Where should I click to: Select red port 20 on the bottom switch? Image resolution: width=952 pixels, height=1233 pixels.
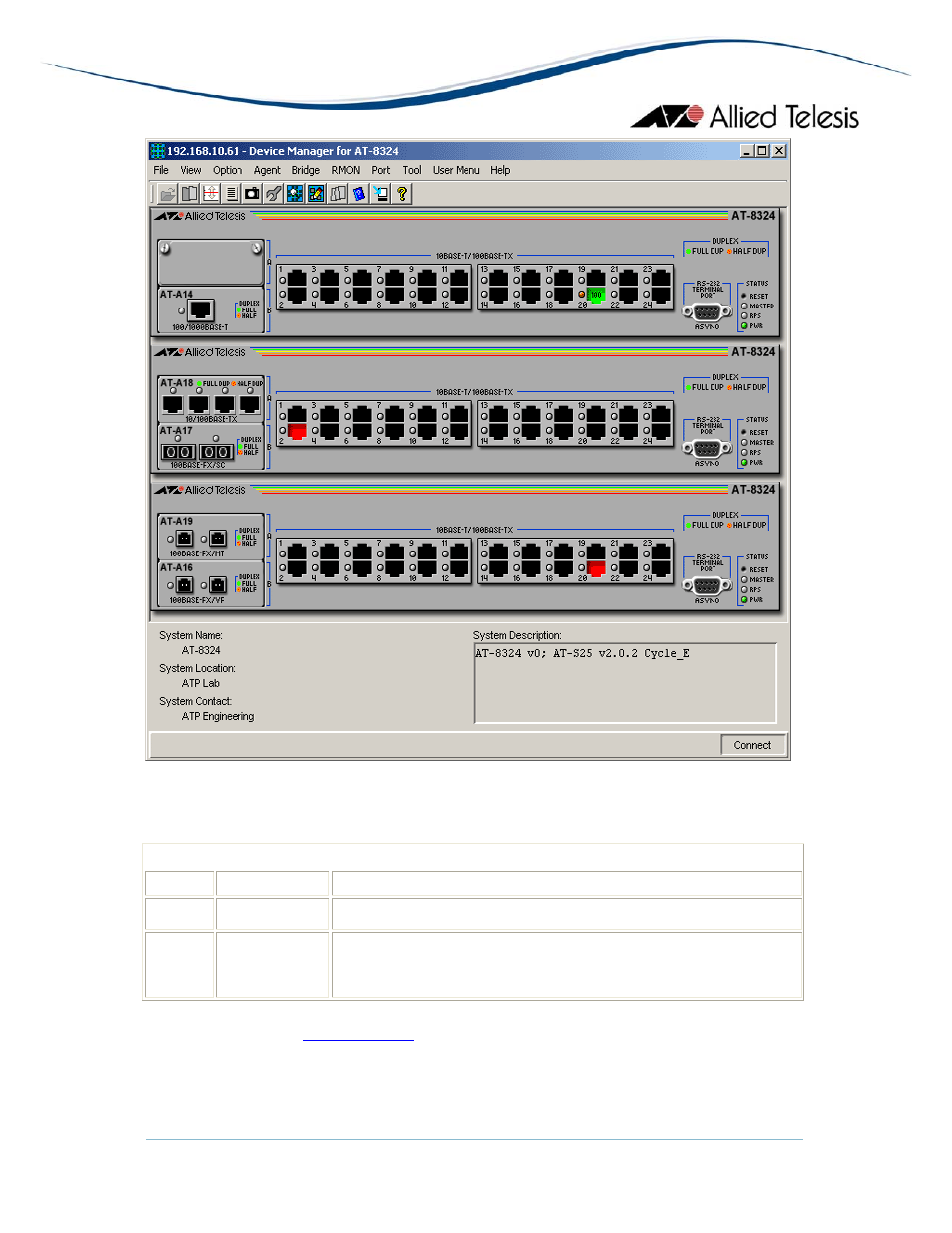(596, 569)
